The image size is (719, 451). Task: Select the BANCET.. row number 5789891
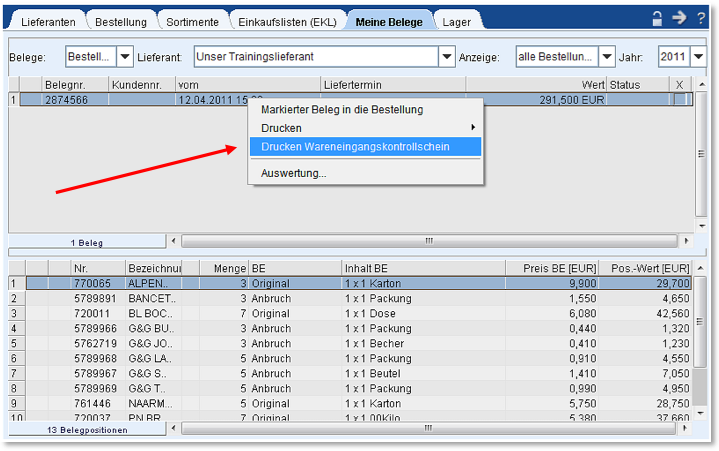[x=97, y=298]
